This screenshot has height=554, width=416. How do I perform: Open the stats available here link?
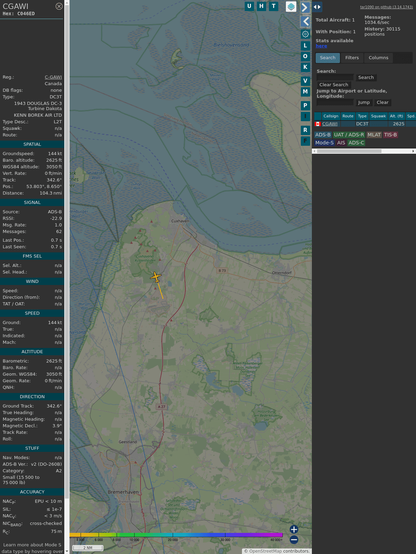click(x=321, y=46)
